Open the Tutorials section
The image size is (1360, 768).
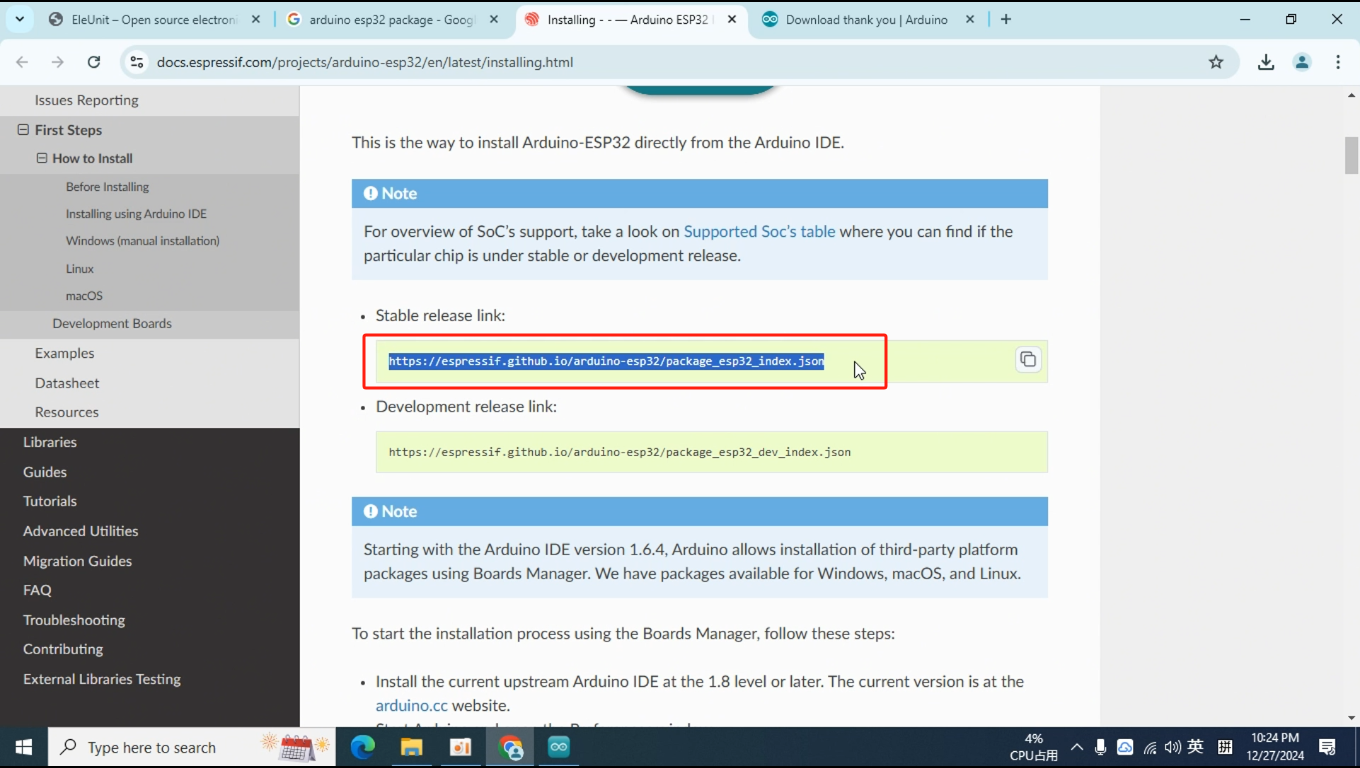click(50, 501)
